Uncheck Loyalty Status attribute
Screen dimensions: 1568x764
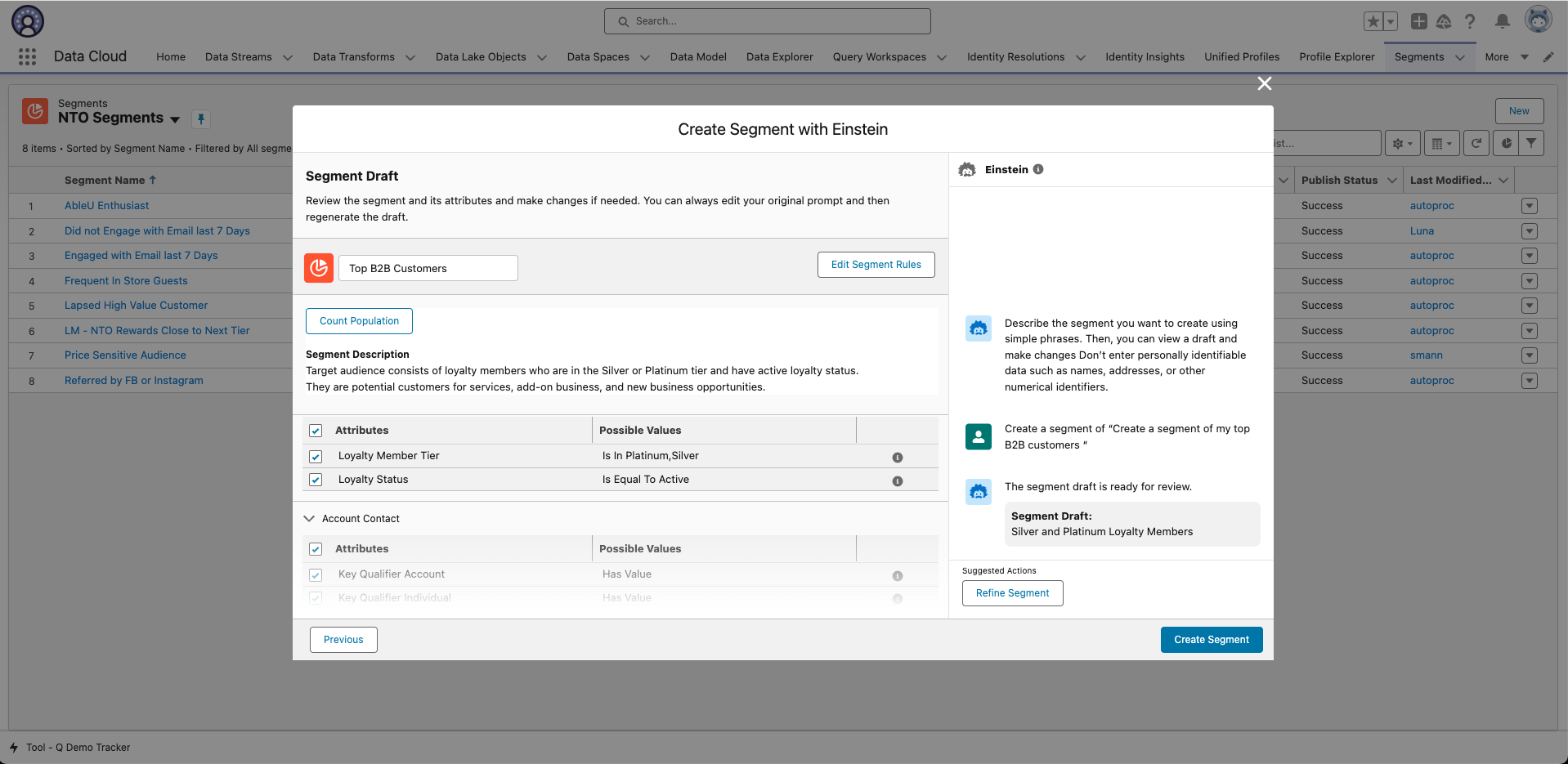tap(316, 480)
